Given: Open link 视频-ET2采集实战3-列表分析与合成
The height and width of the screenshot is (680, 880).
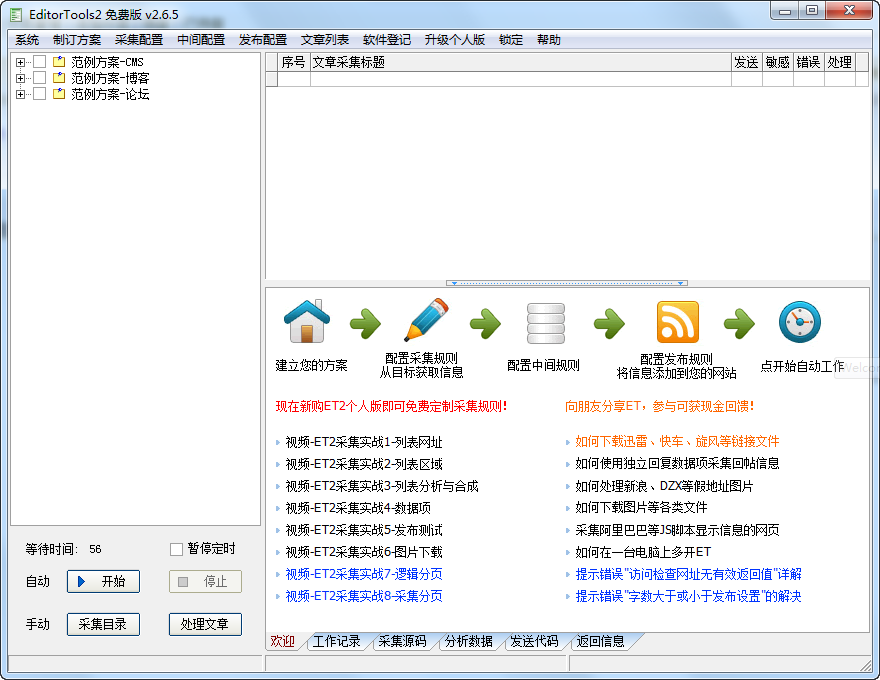Looking at the screenshot, I should (382, 486).
